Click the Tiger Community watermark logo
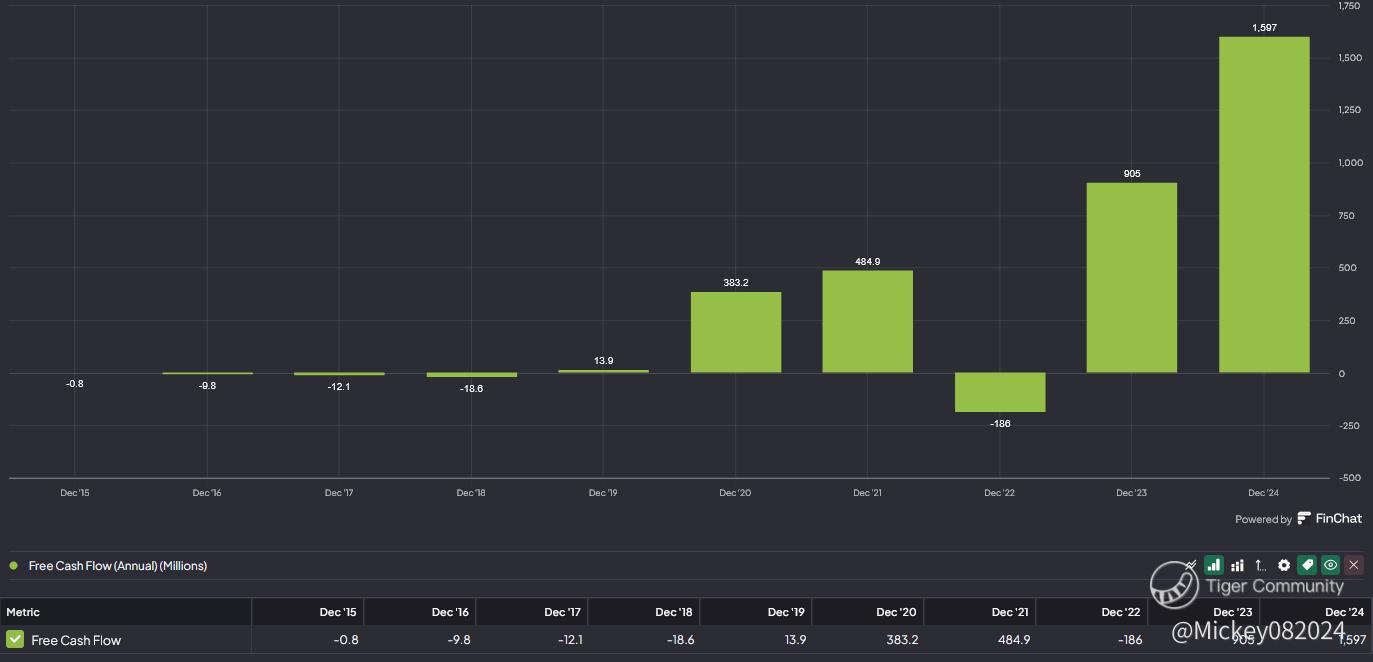The height and width of the screenshot is (662, 1373). click(x=1174, y=585)
